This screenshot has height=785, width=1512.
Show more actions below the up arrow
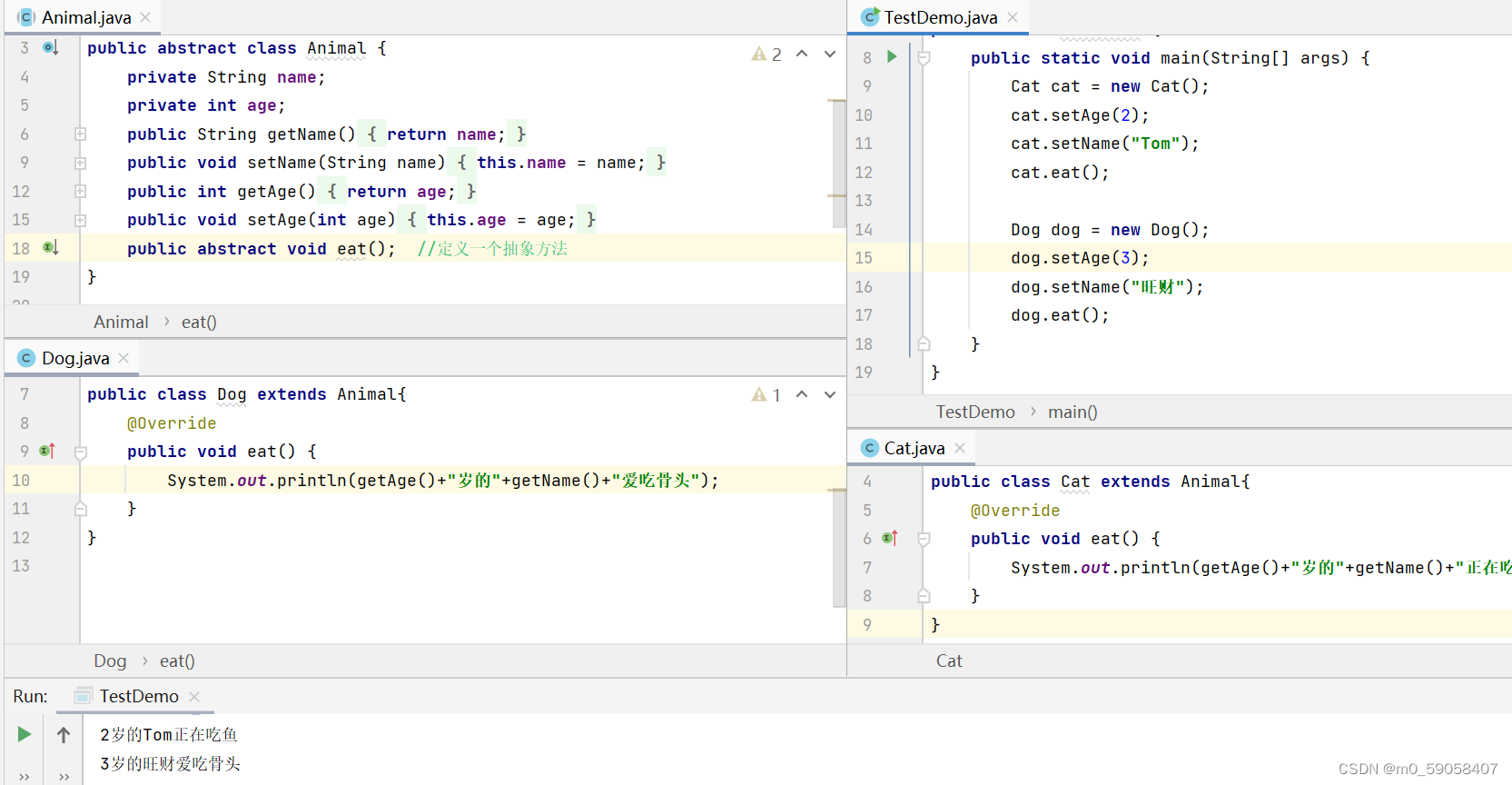[64, 777]
